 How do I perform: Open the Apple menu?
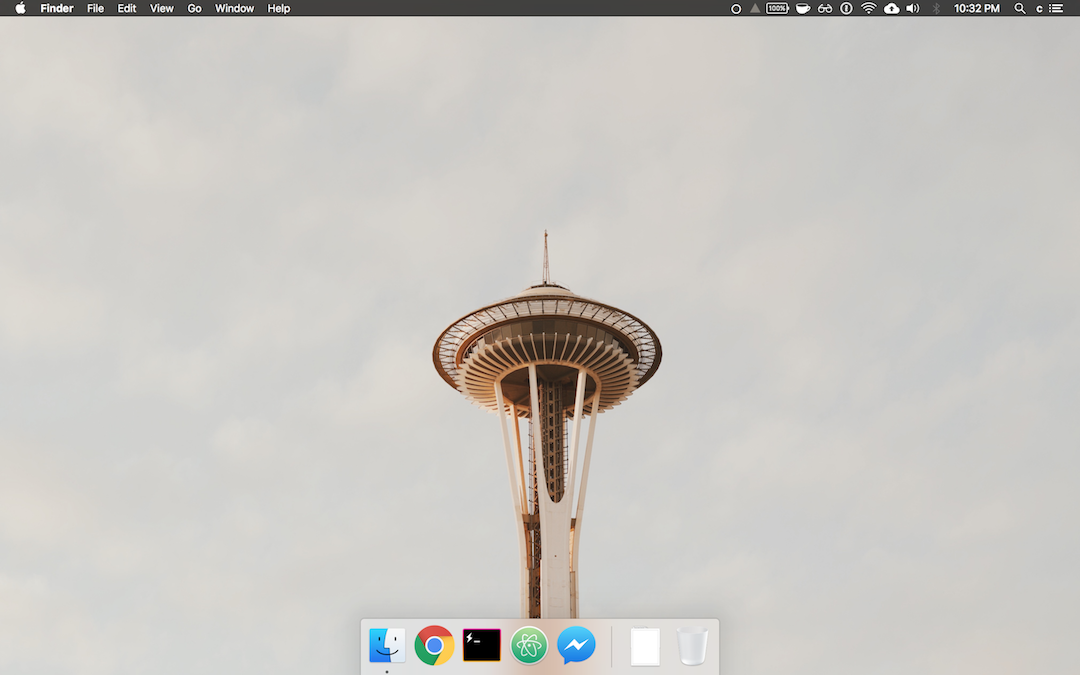coord(18,8)
